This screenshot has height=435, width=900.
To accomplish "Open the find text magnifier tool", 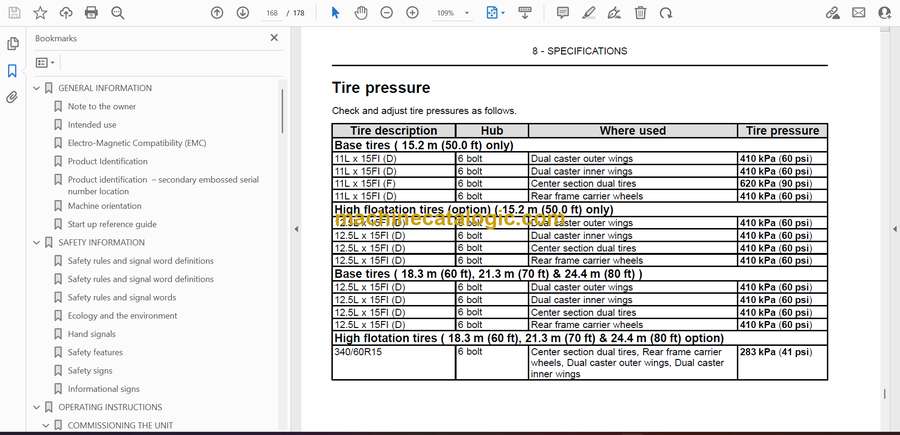I will 118,13.
